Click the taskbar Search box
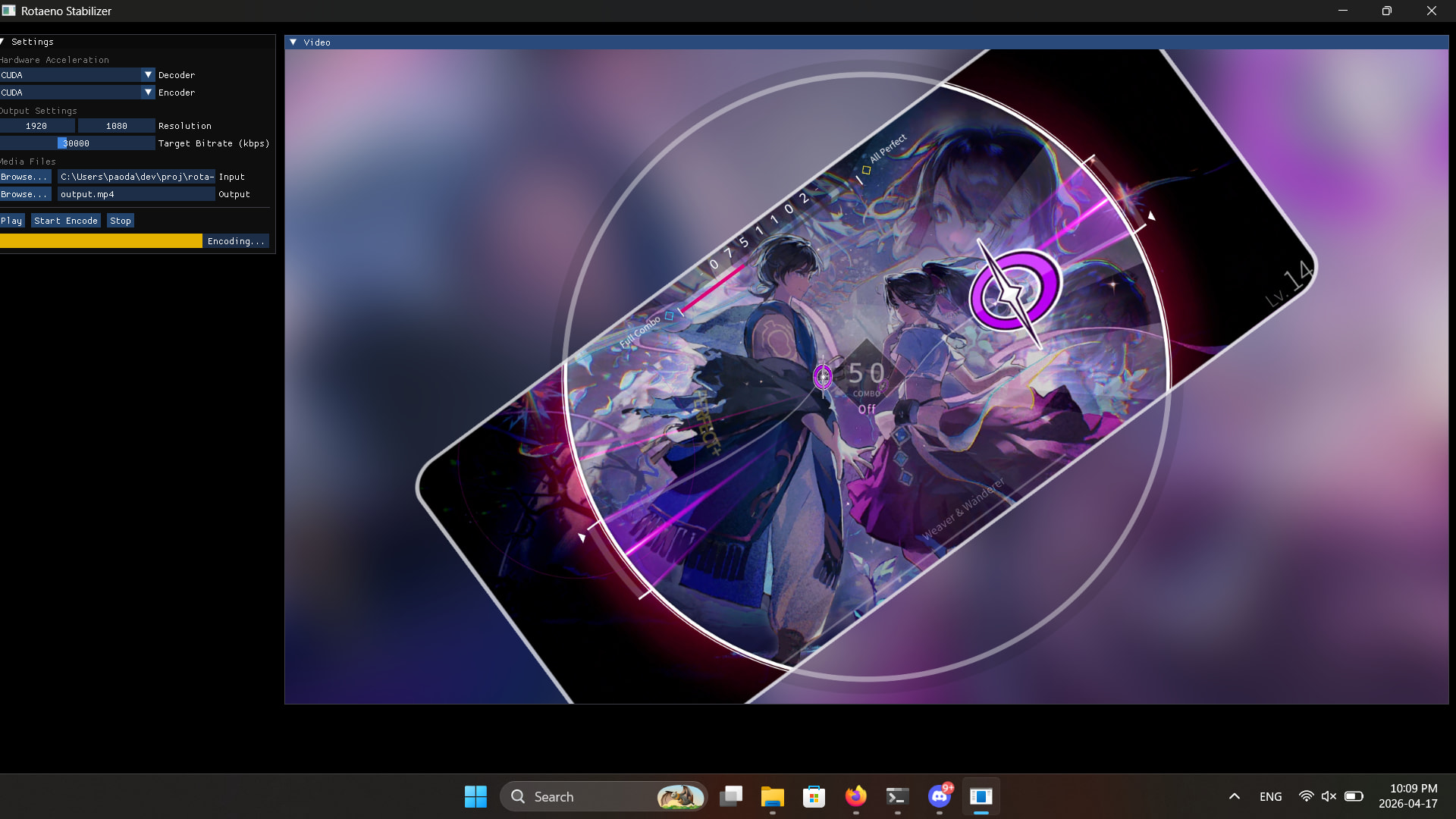1456x819 pixels. tap(604, 797)
